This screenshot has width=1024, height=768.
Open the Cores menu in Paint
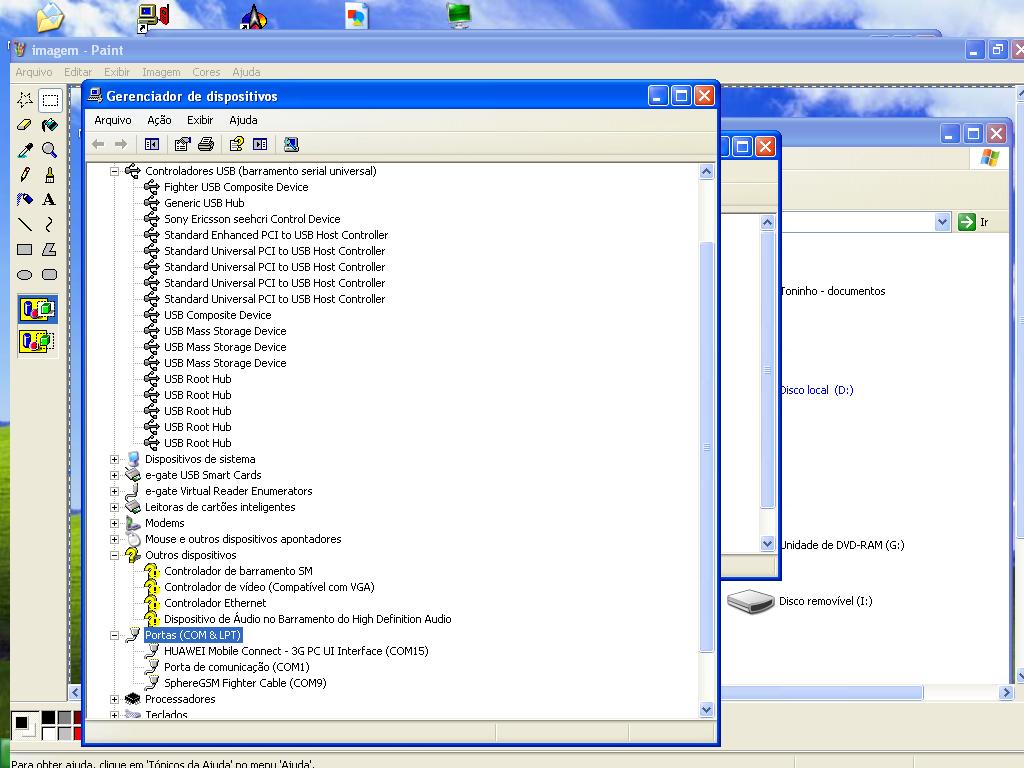(206, 72)
